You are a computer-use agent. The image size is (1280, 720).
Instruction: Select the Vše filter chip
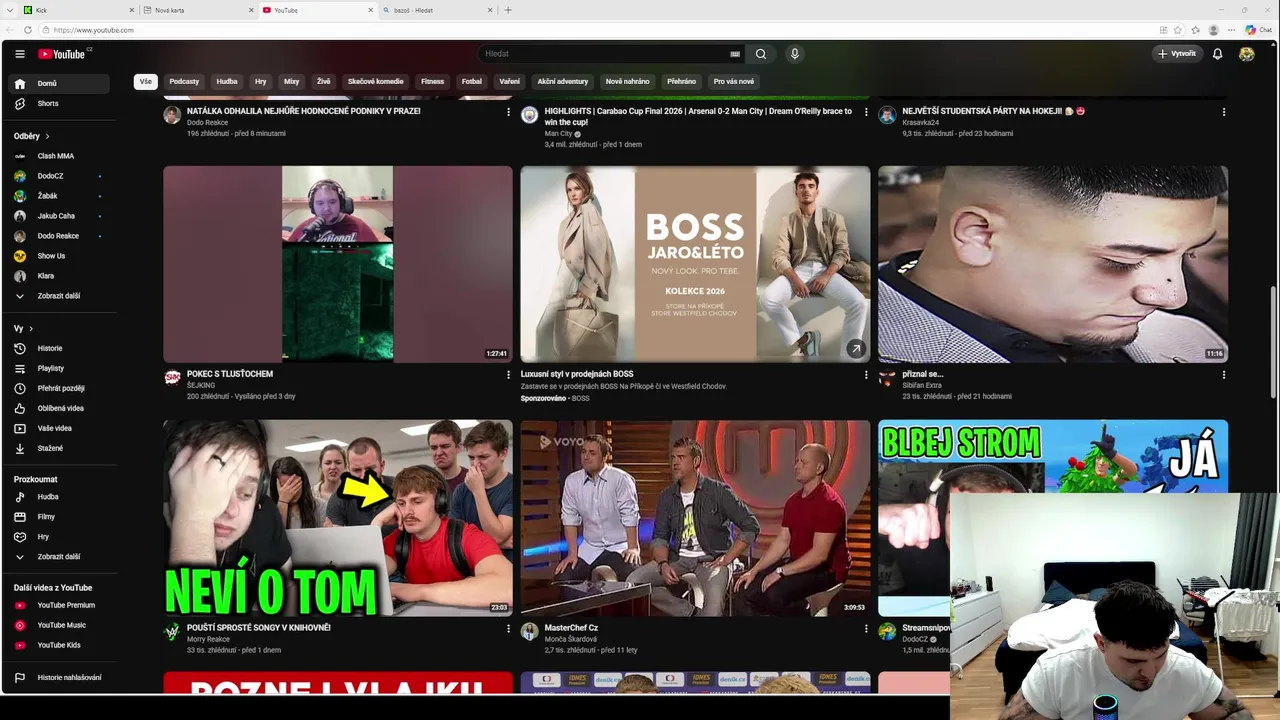coord(146,82)
